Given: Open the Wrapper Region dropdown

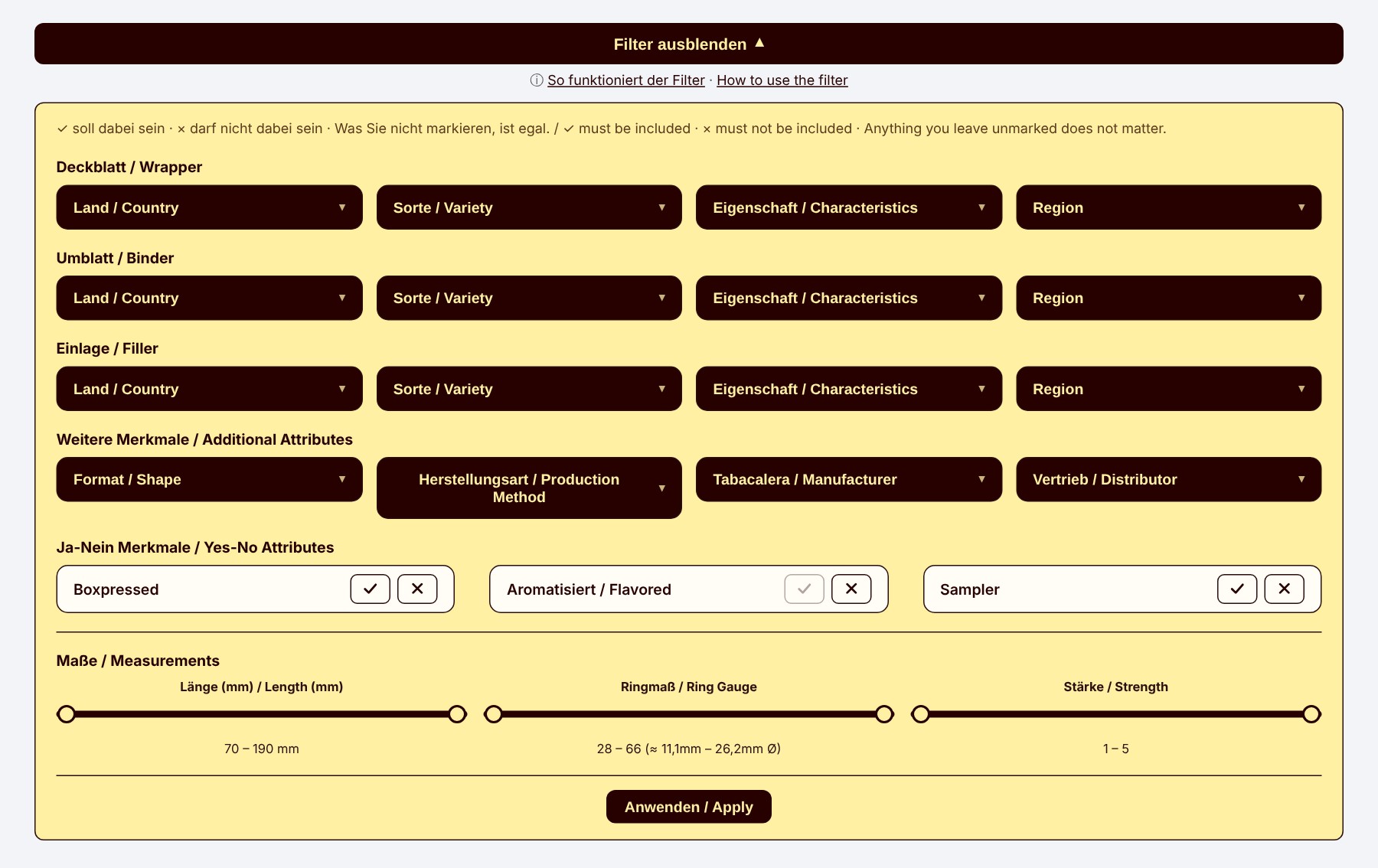Looking at the screenshot, I should (1168, 207).
